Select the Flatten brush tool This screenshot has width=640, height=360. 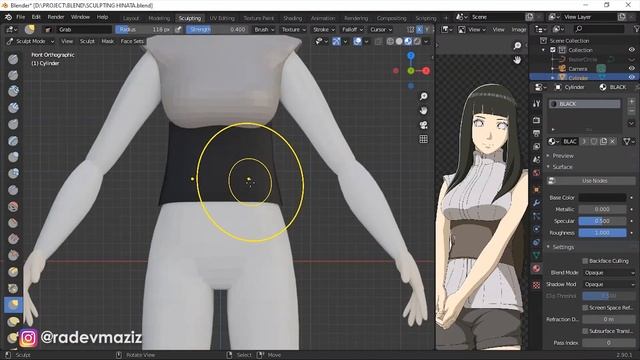pos(13,222)
